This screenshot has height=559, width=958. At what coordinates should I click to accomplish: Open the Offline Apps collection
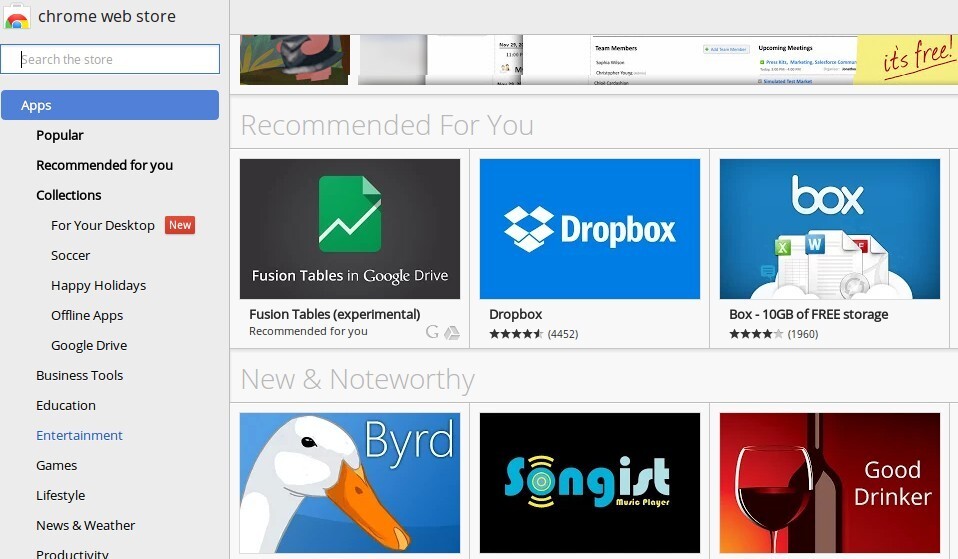click(x=87, y=315)
